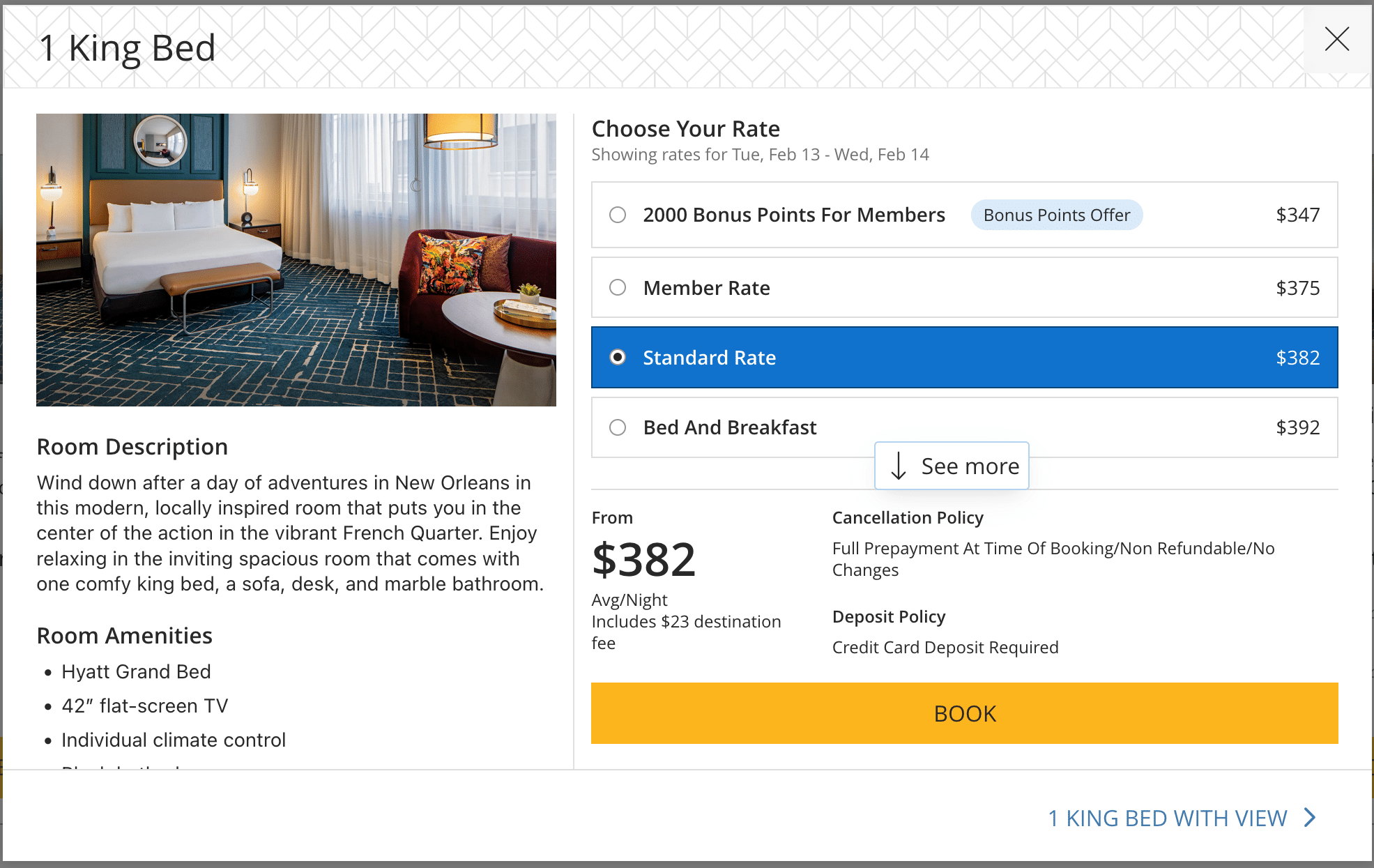Click the chevron next to King Bed With View

coord(1310,817)
